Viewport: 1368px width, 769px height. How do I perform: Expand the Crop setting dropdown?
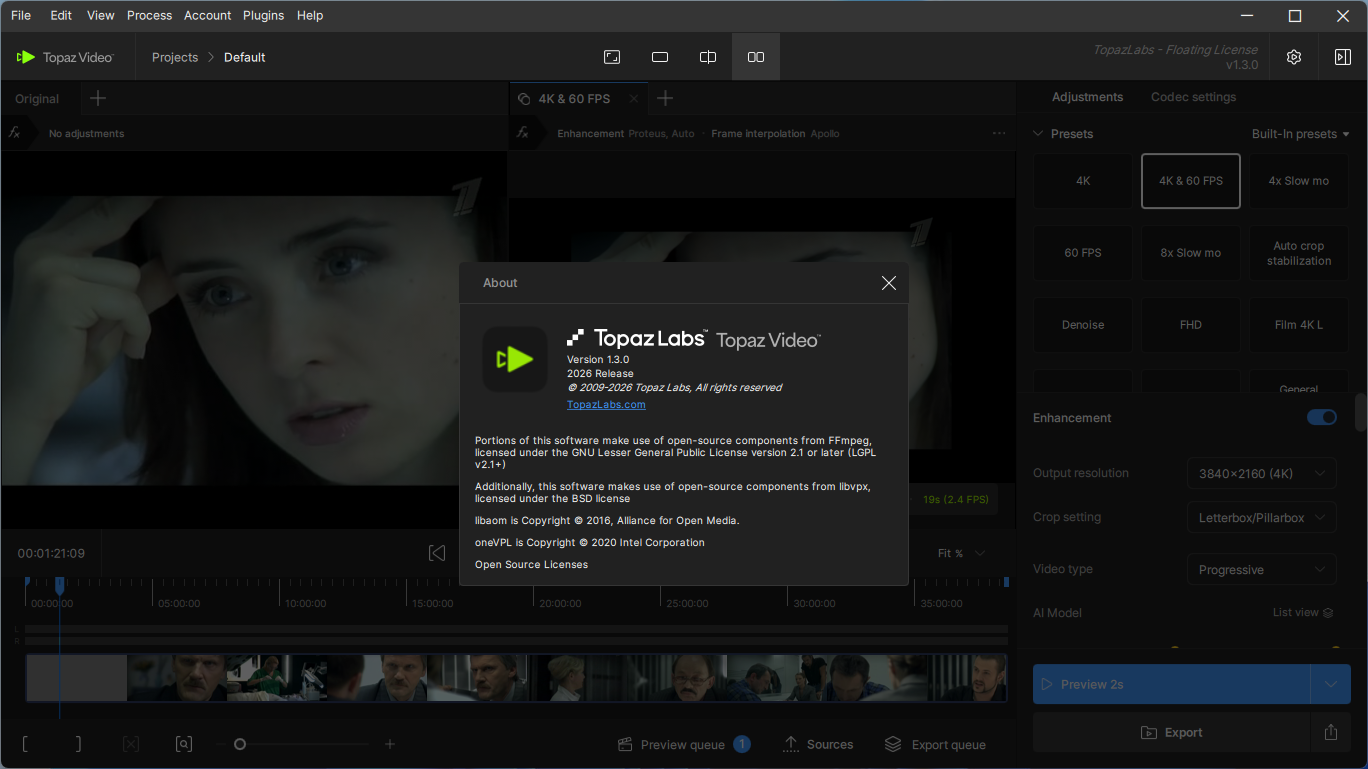[1261, 517]
